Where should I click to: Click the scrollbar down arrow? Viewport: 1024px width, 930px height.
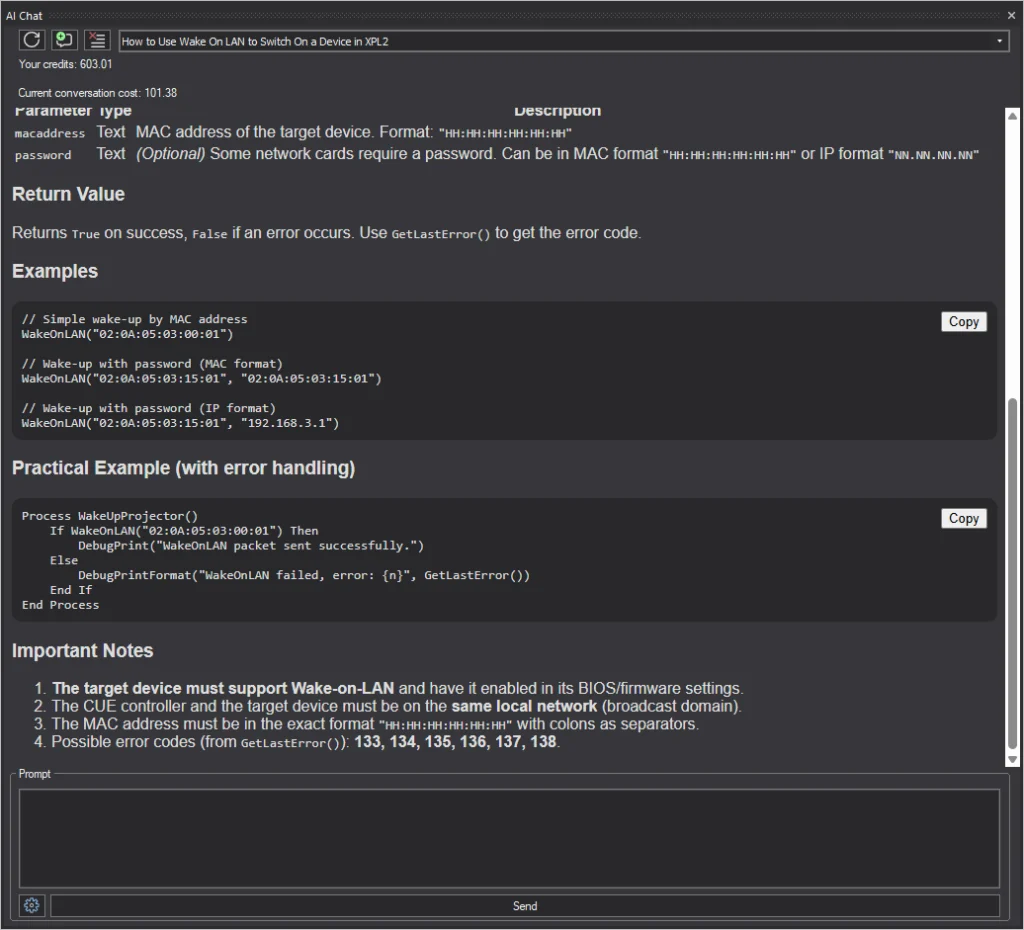1012,760
